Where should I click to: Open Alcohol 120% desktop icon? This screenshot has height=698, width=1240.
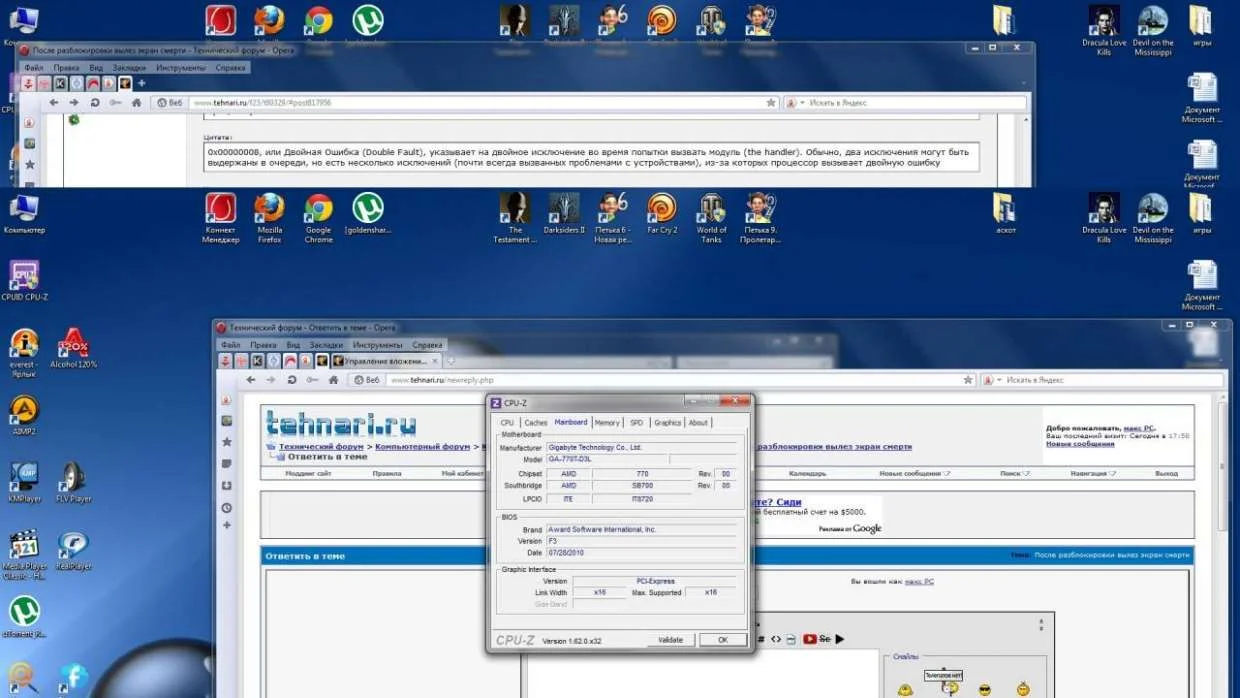tap(73, 349)
